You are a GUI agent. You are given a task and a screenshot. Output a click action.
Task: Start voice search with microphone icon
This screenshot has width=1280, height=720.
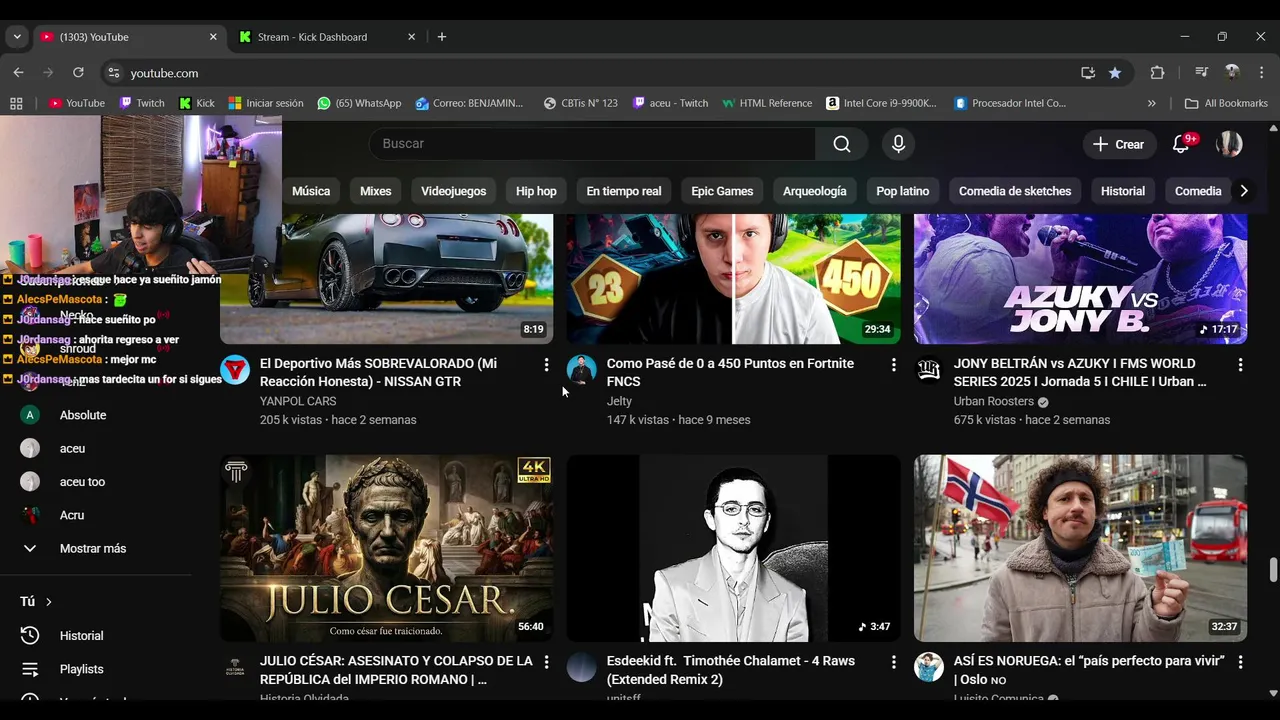coord(898,144)
